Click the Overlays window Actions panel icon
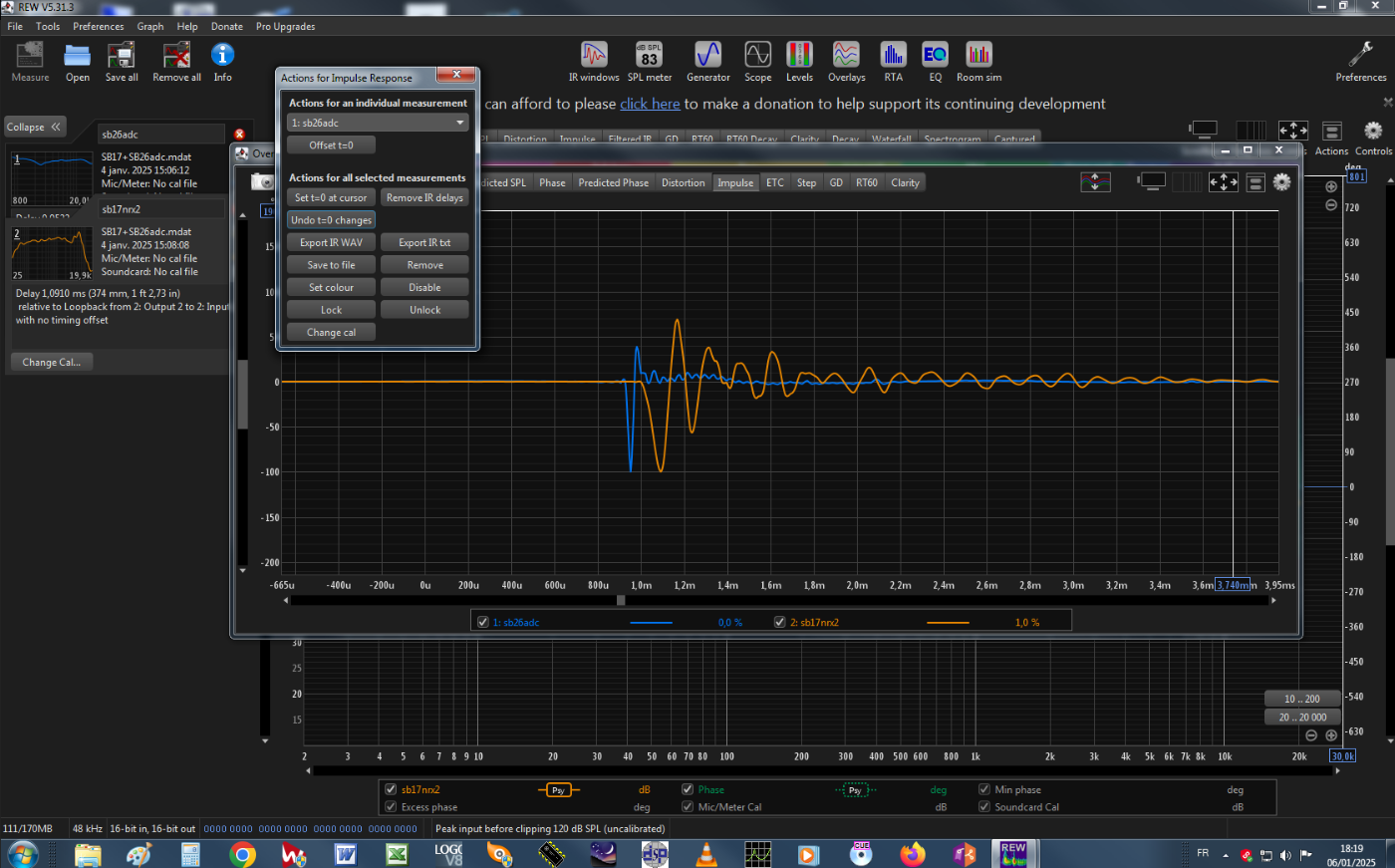This screenshot has height=868, width=1395. click(x=1255, y=181)
